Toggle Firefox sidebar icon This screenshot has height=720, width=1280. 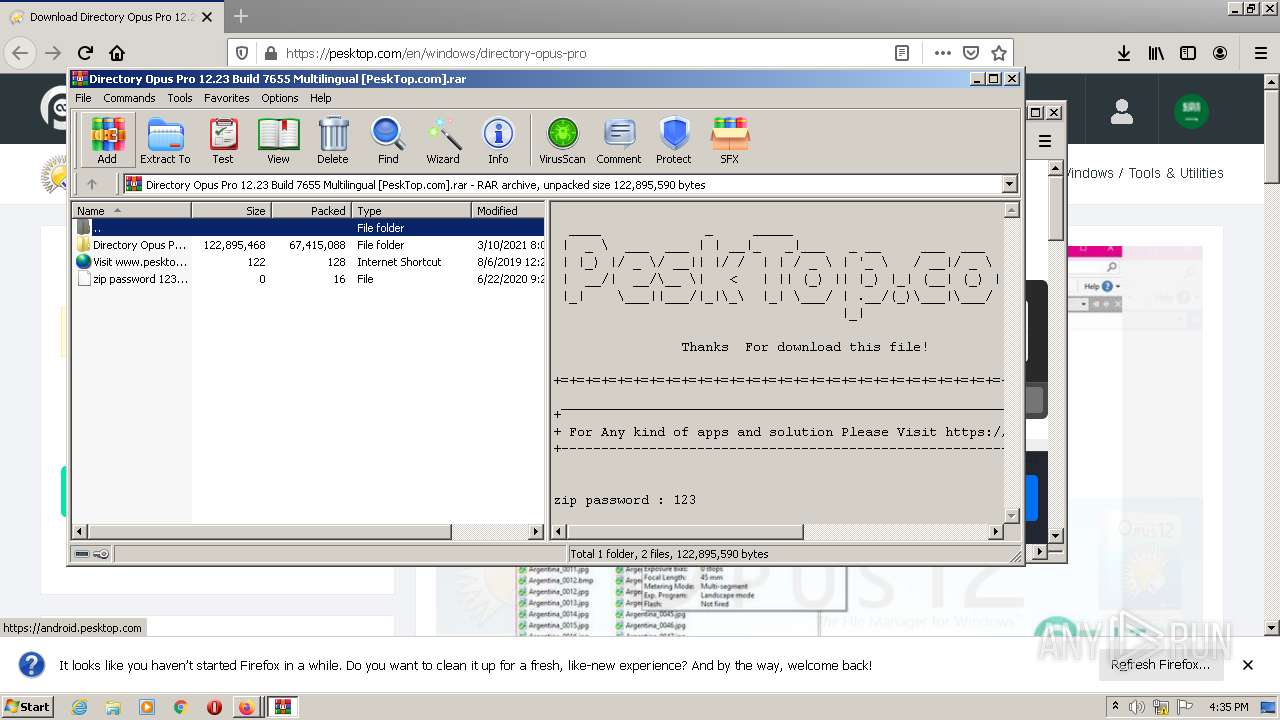pos(1188,53)
